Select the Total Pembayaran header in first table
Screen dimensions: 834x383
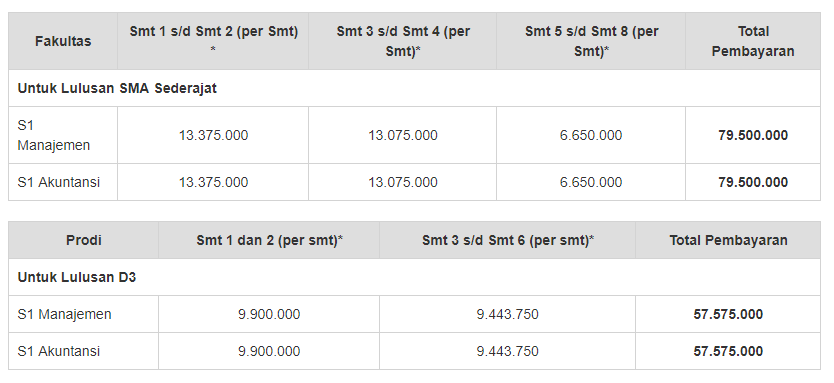coord(753,41)
